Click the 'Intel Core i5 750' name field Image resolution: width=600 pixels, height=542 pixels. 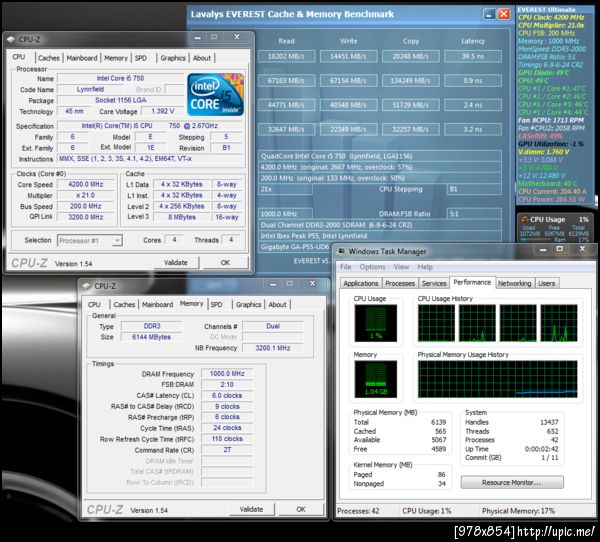[x=121, y=78]
